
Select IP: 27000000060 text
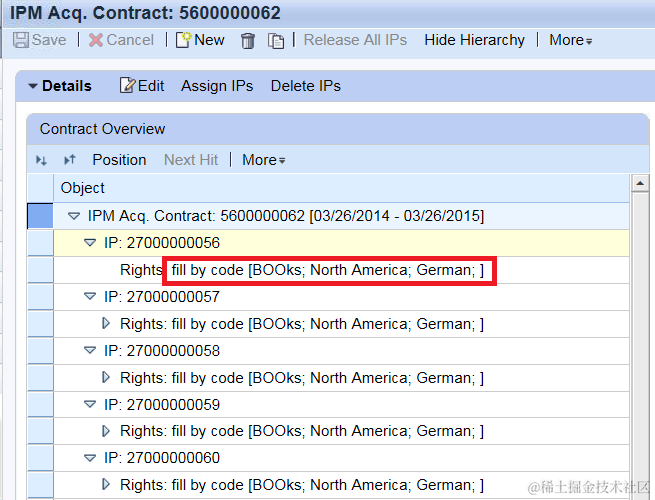pyautogui.click(x=162, y=458)
